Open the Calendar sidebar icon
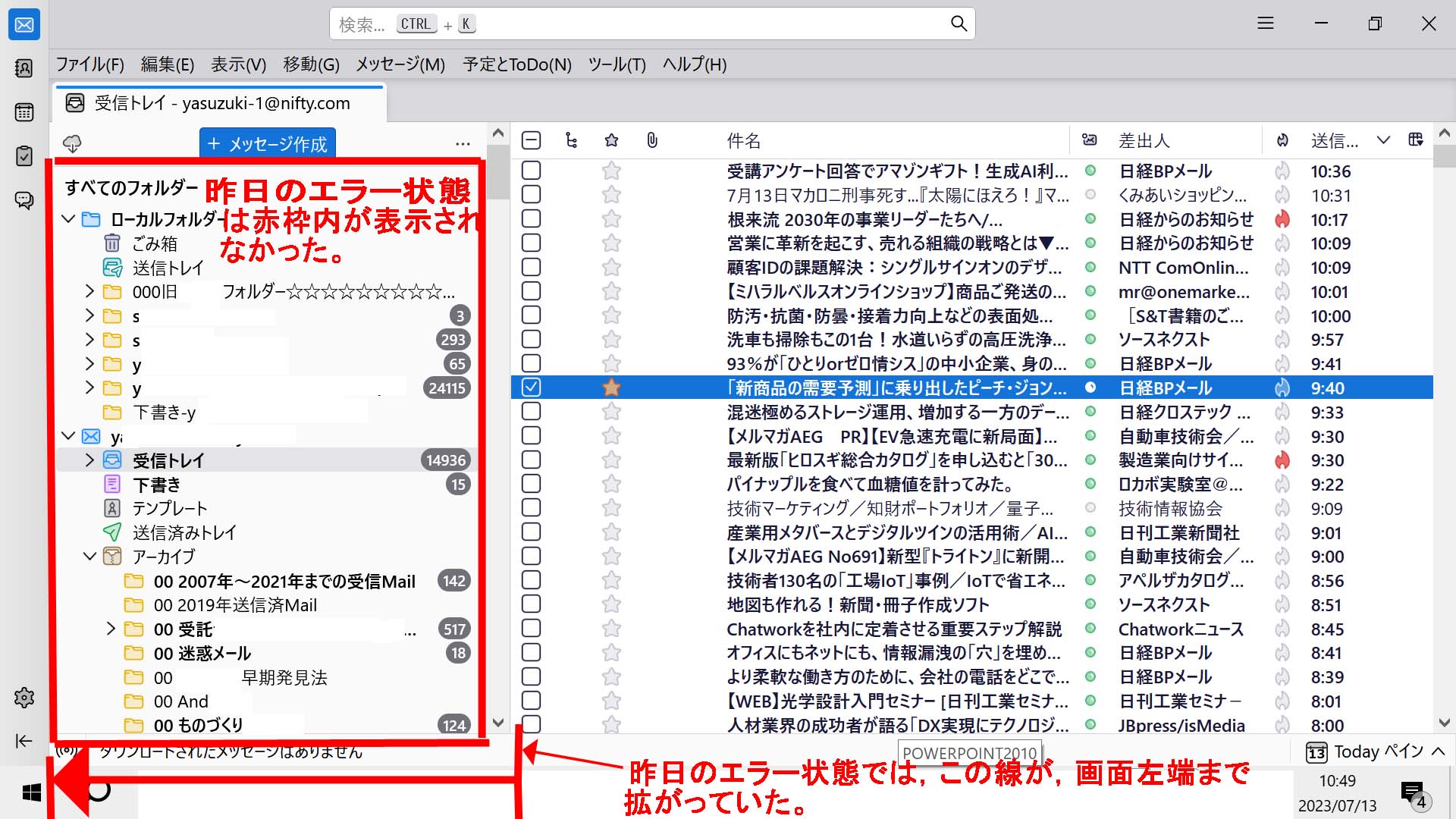Image resolution: width=1456 pixels, height=819 pixels. click(24, 112)
